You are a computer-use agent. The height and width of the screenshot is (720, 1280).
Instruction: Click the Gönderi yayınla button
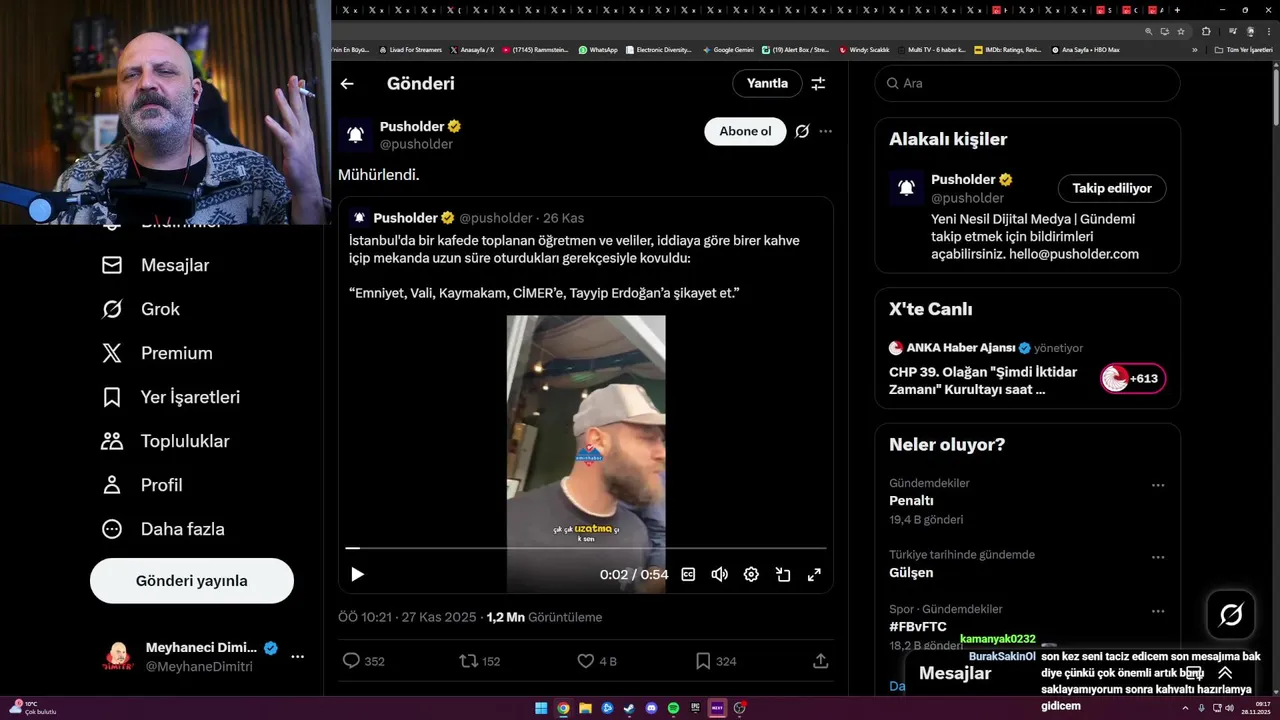click(192, 581)
